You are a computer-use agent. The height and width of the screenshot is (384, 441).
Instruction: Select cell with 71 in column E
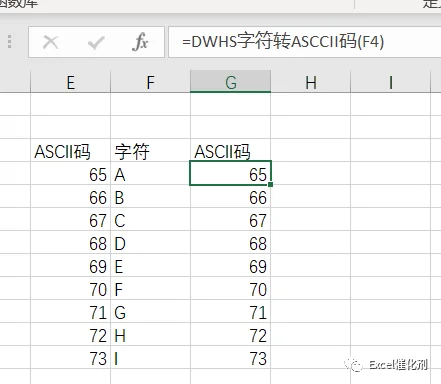70,311
